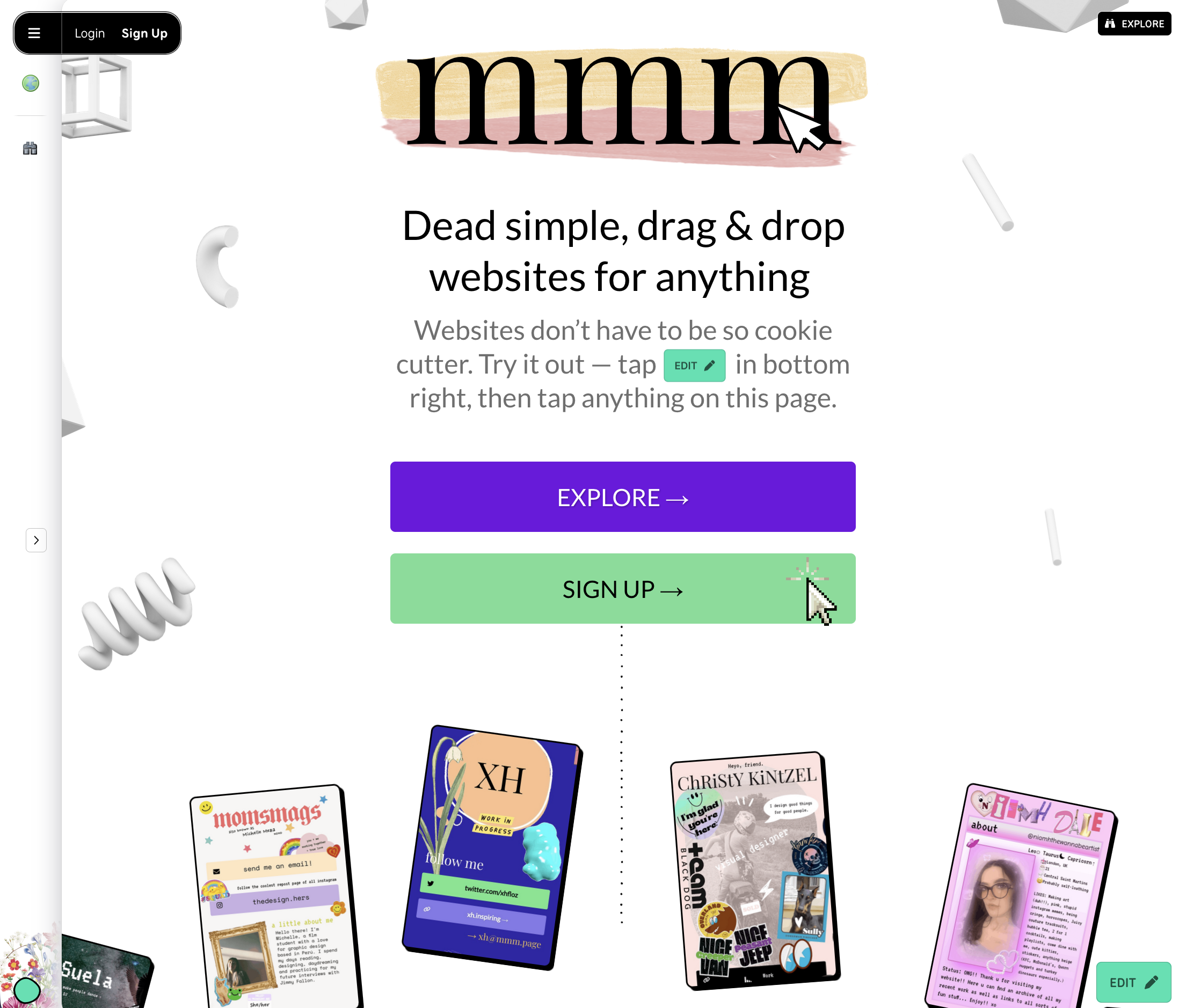Open the XH site thumbnail

click(x=492, y=848)
